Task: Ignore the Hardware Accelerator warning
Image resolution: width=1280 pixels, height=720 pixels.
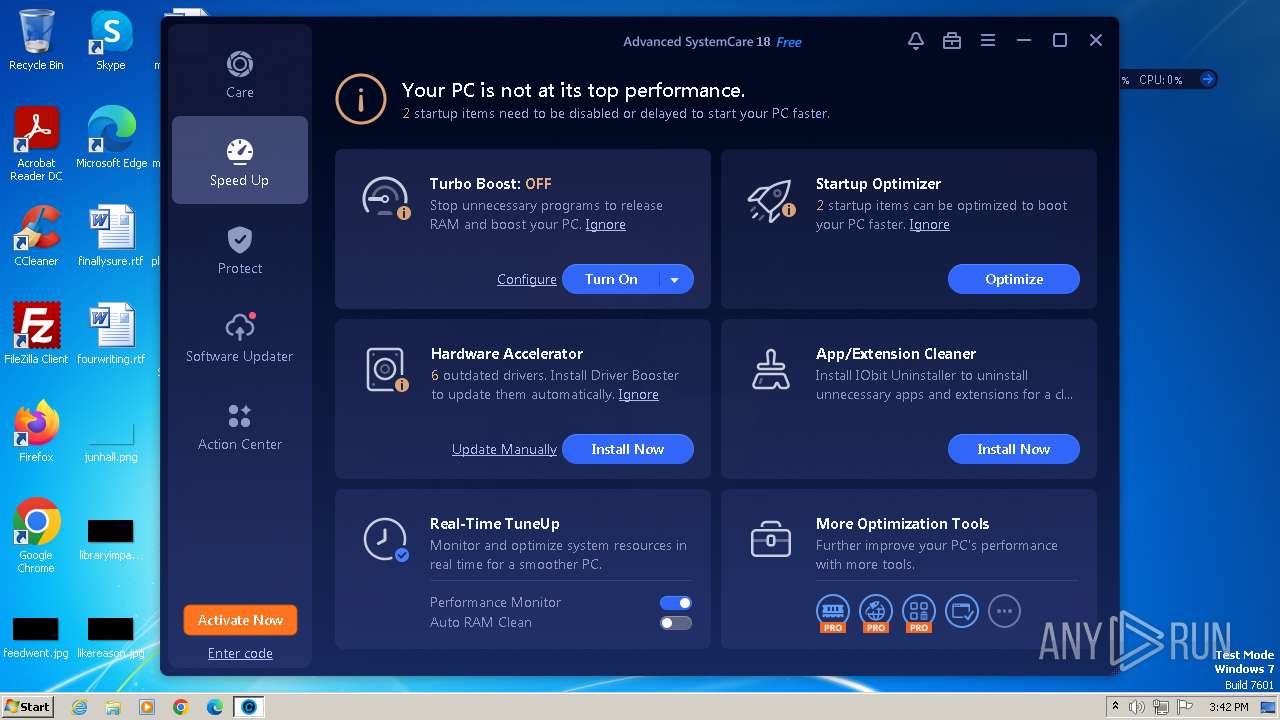Action: pos(638,394)
